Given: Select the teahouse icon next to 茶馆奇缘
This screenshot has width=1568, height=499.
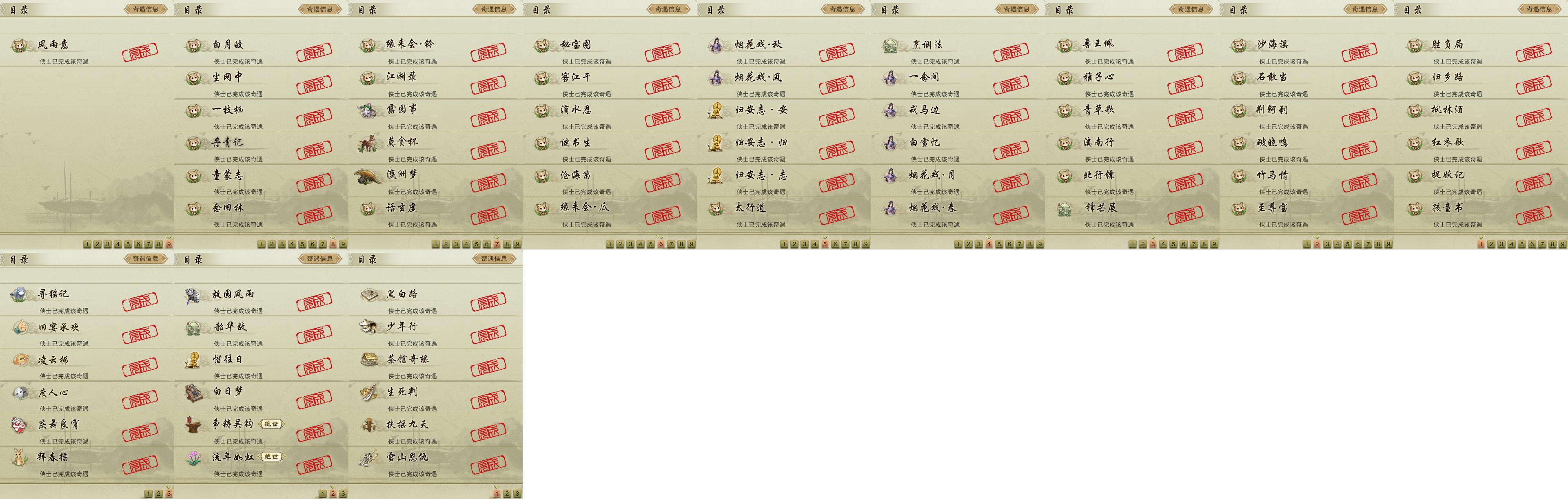Looking at the screenshot, I should 368,360.
